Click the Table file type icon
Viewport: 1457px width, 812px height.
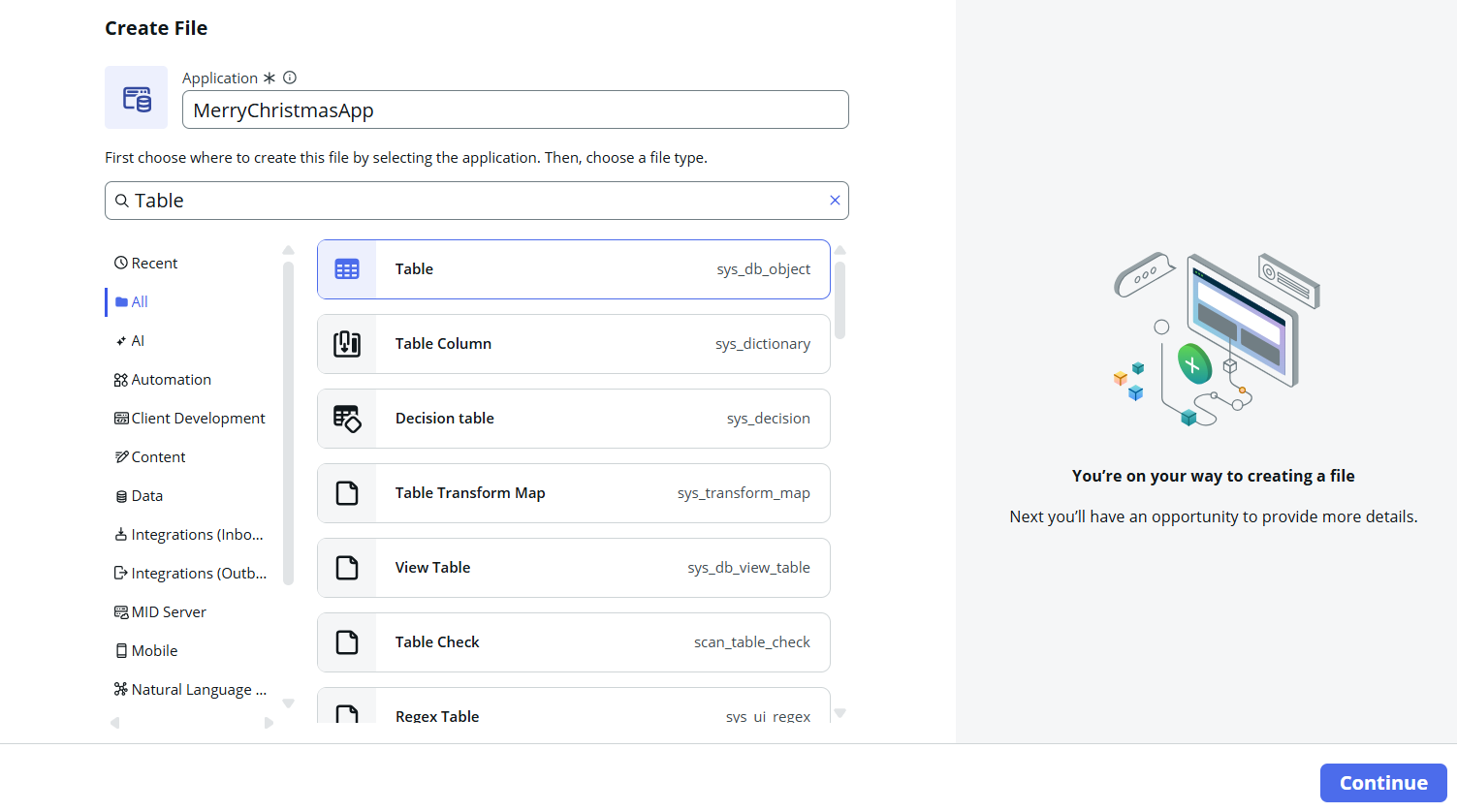[347, 269]
